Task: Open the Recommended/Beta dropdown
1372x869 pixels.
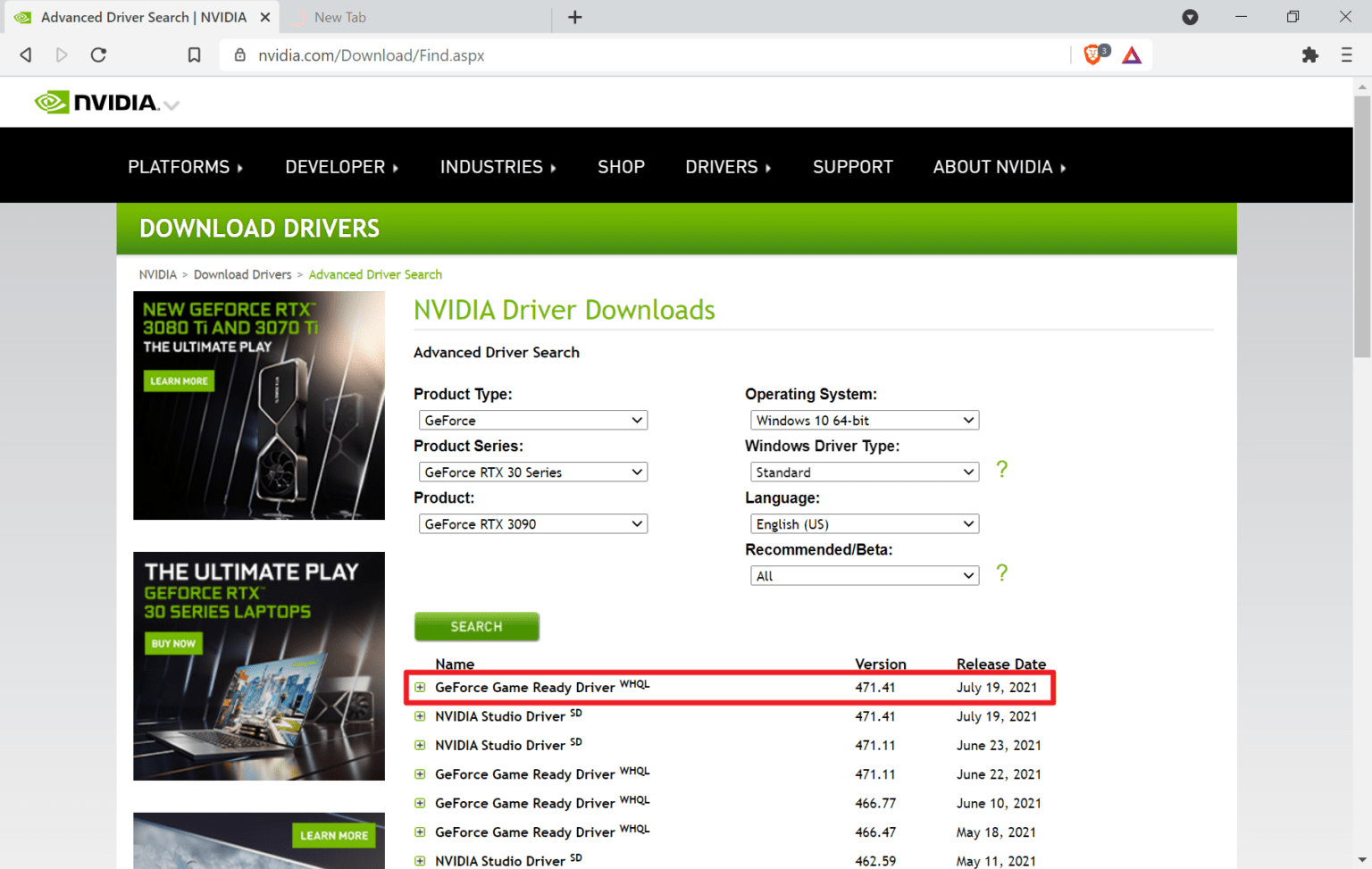Action: pyautogui.click(x=865, y=576)
